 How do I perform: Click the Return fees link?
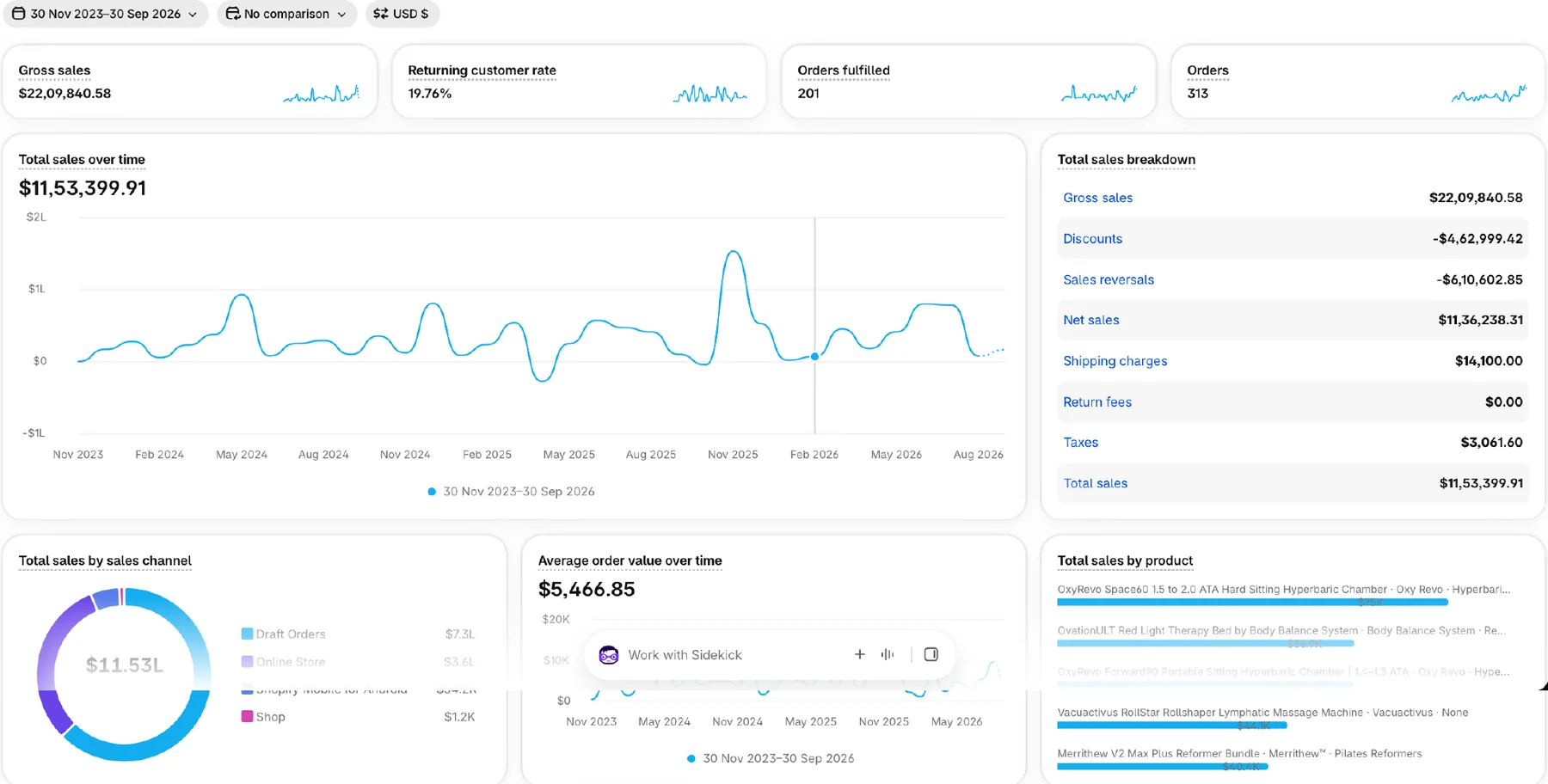pyautogui.click(x=1097, y=401)
